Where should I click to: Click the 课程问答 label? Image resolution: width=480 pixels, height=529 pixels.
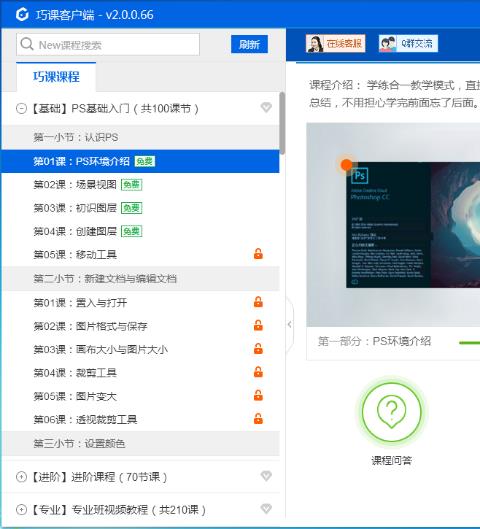391,461
